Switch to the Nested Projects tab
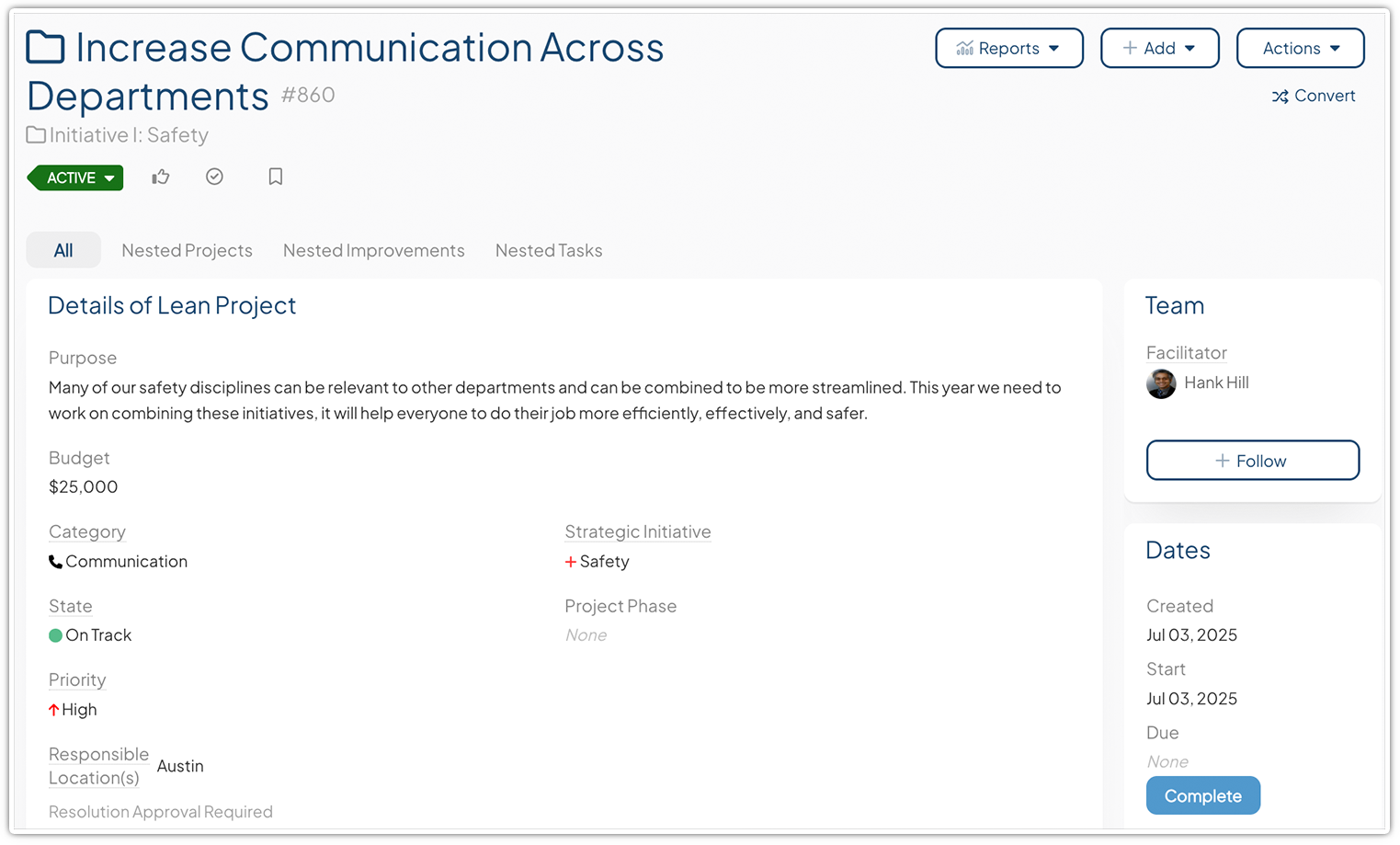The width and height of the screenshot is (1400, 845). coord(187,250)
